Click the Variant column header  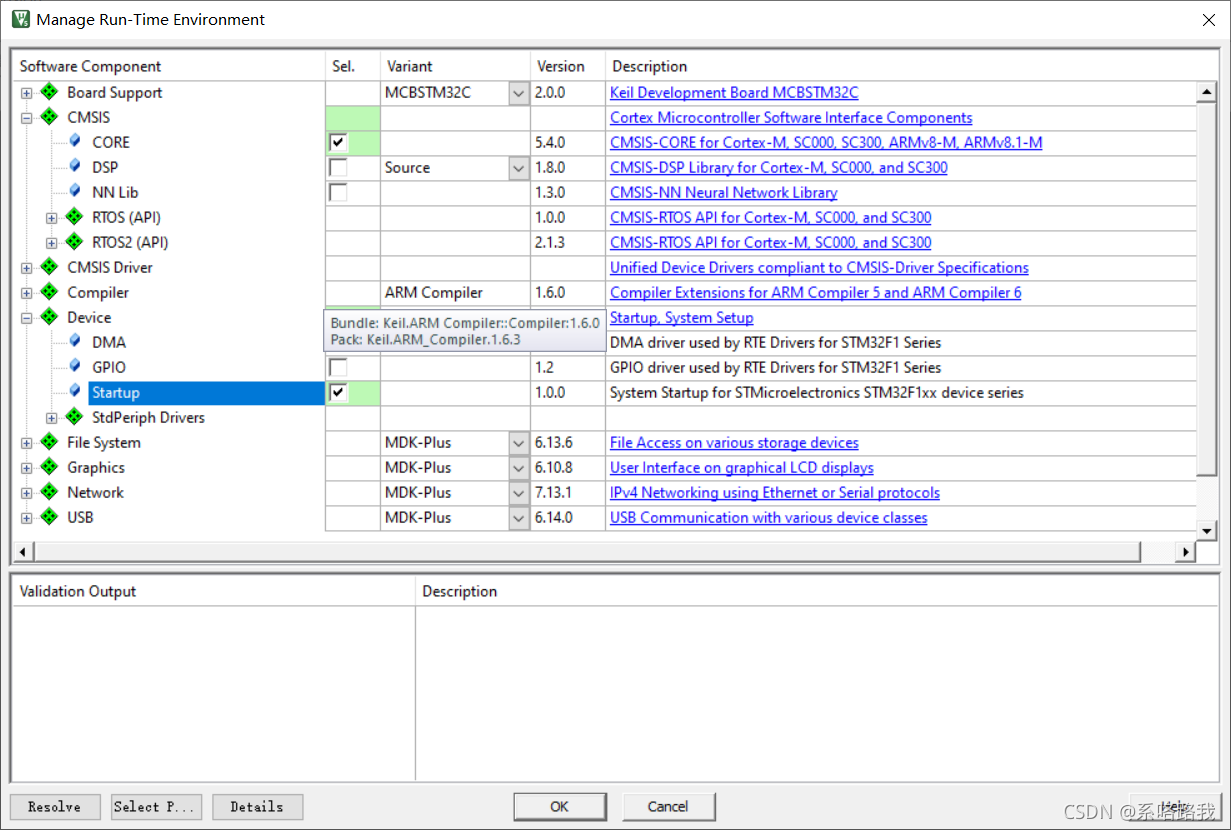456,66
